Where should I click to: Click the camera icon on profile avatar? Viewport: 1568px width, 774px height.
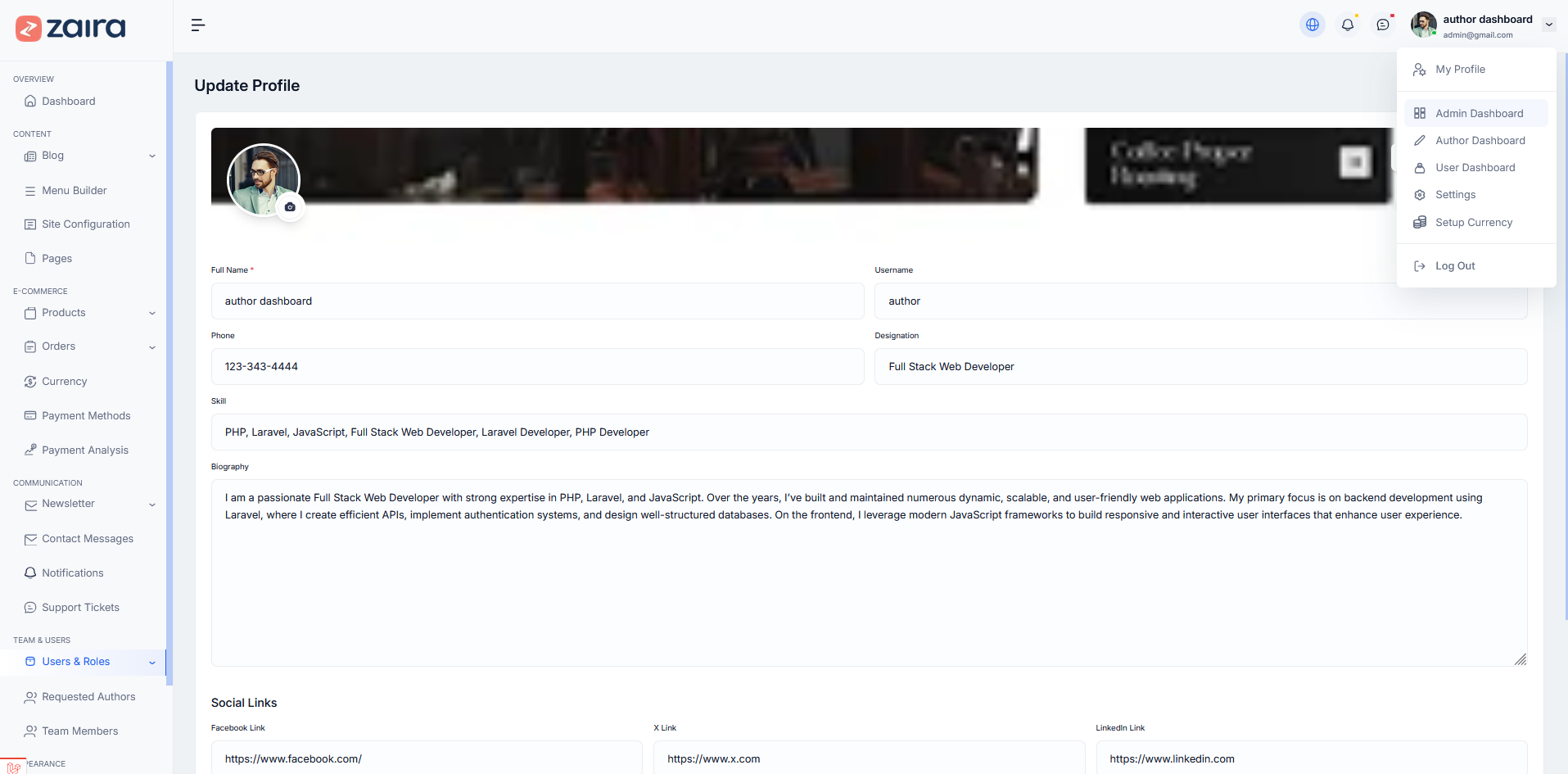(x=290, y=207)
